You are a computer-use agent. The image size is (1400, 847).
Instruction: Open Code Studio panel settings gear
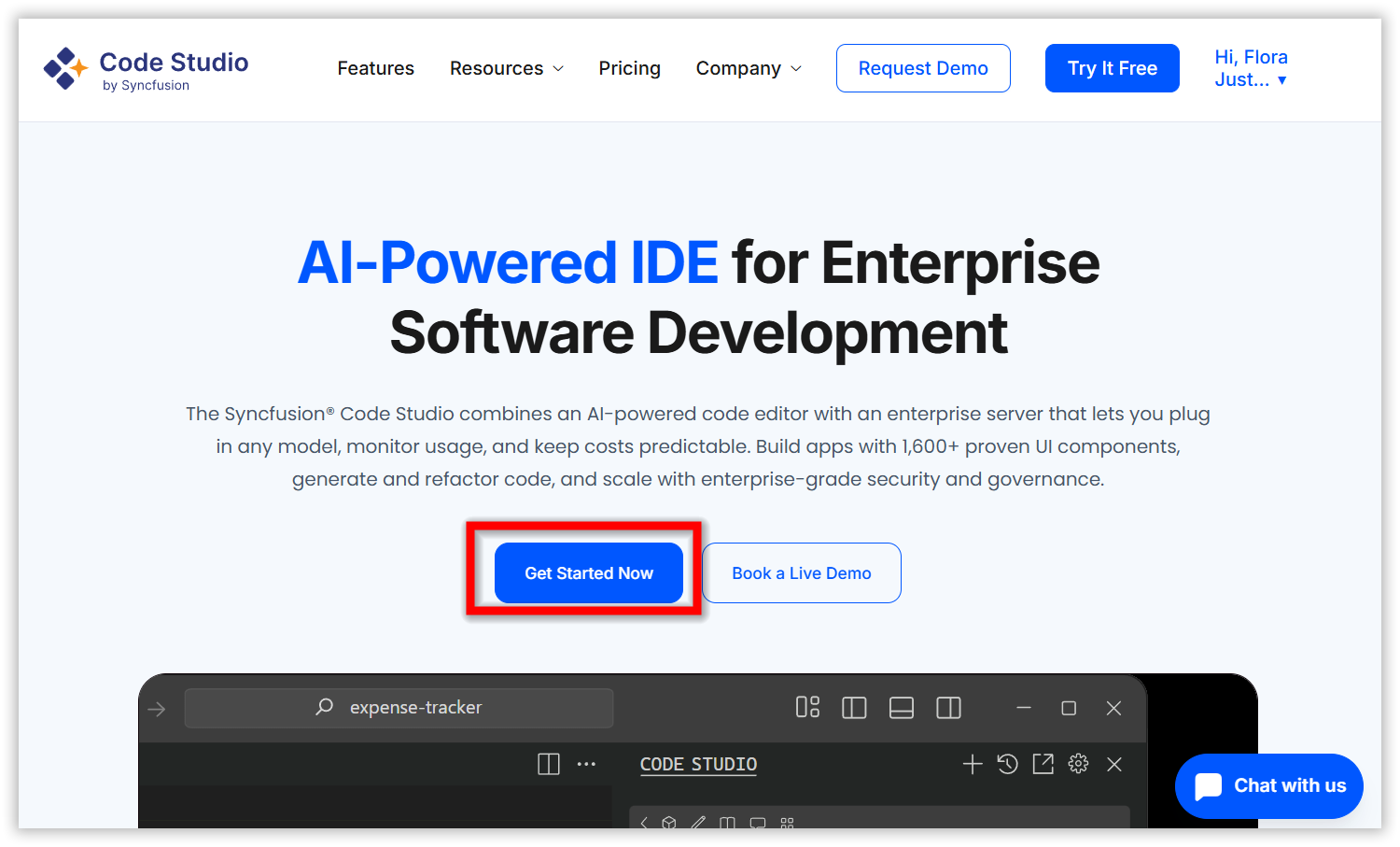(1078, 764)
